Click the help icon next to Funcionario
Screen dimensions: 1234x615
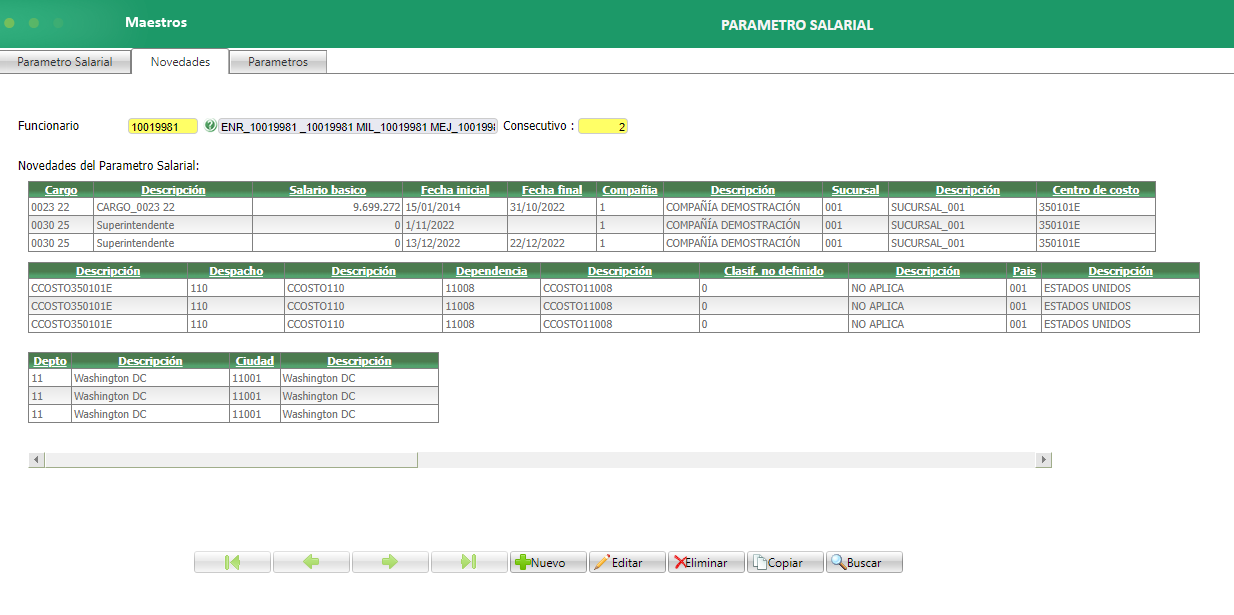pyautogui.click(x=210, y=126)
